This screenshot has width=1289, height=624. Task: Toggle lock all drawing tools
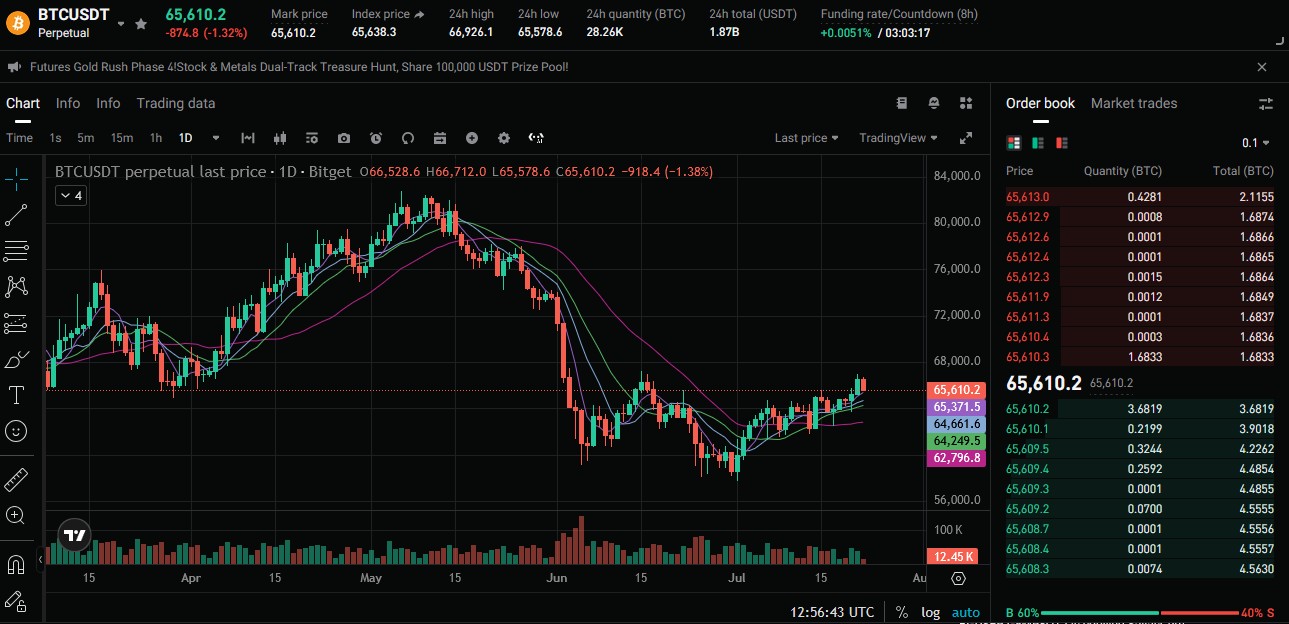[x=15, y=601]
